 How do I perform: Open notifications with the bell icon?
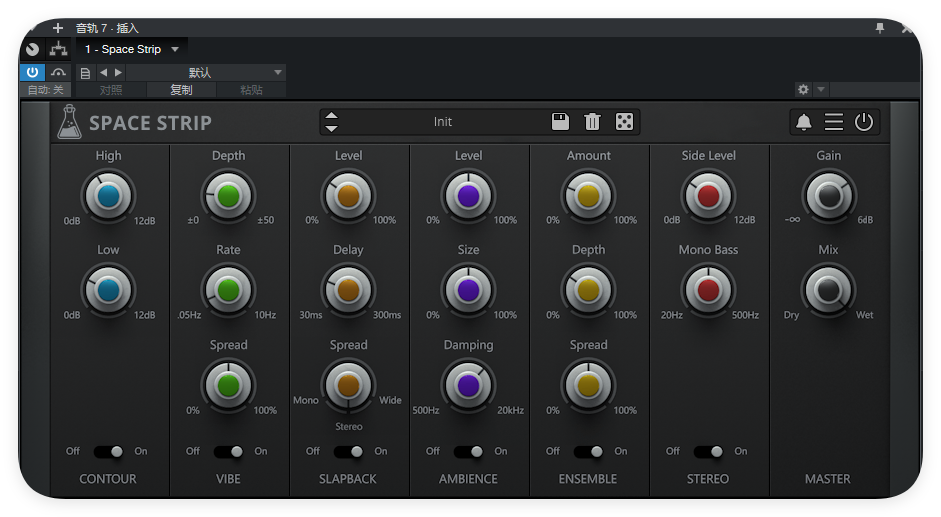click(x=804, y=122)
